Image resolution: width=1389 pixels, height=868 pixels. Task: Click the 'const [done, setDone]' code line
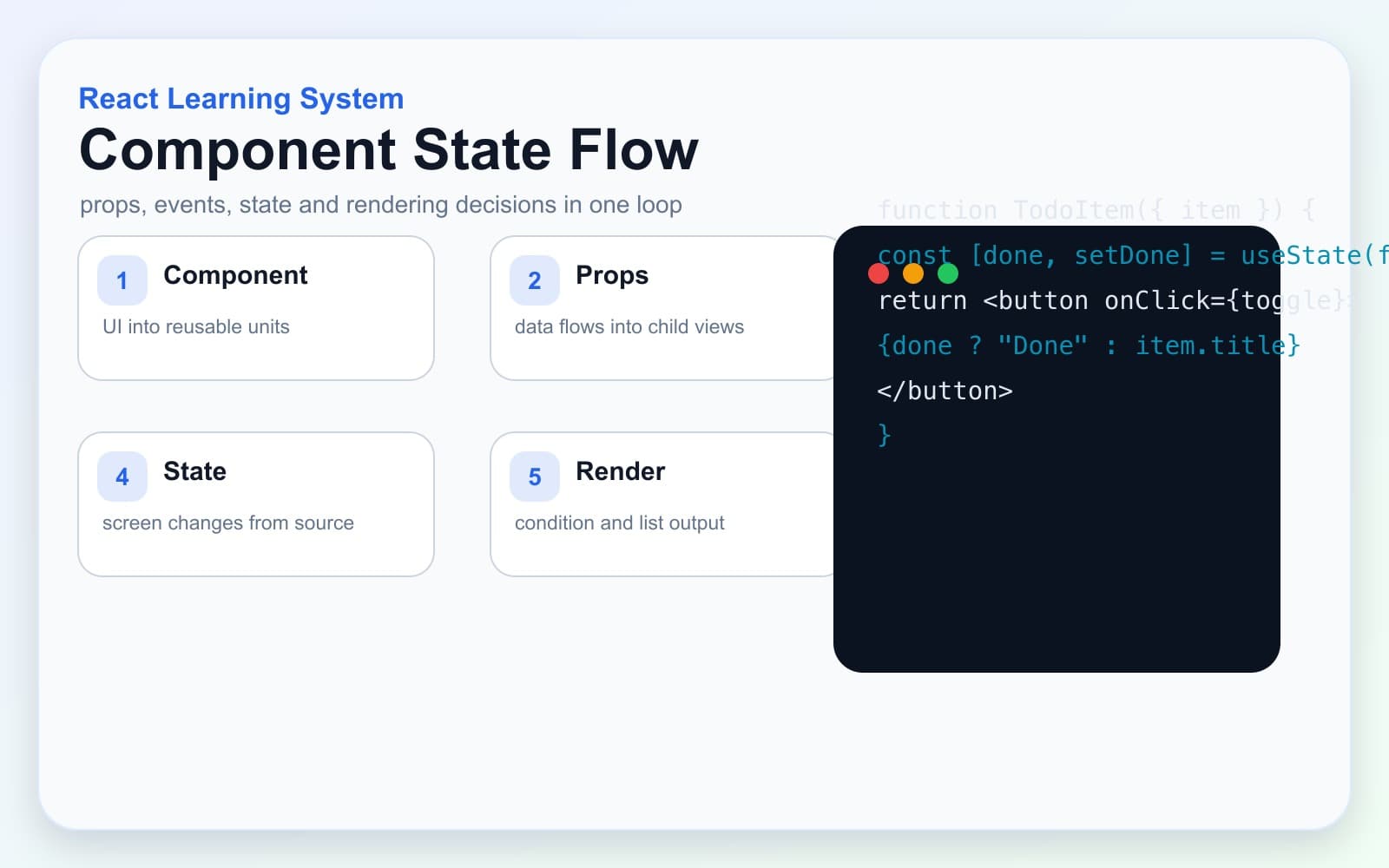1133,255
